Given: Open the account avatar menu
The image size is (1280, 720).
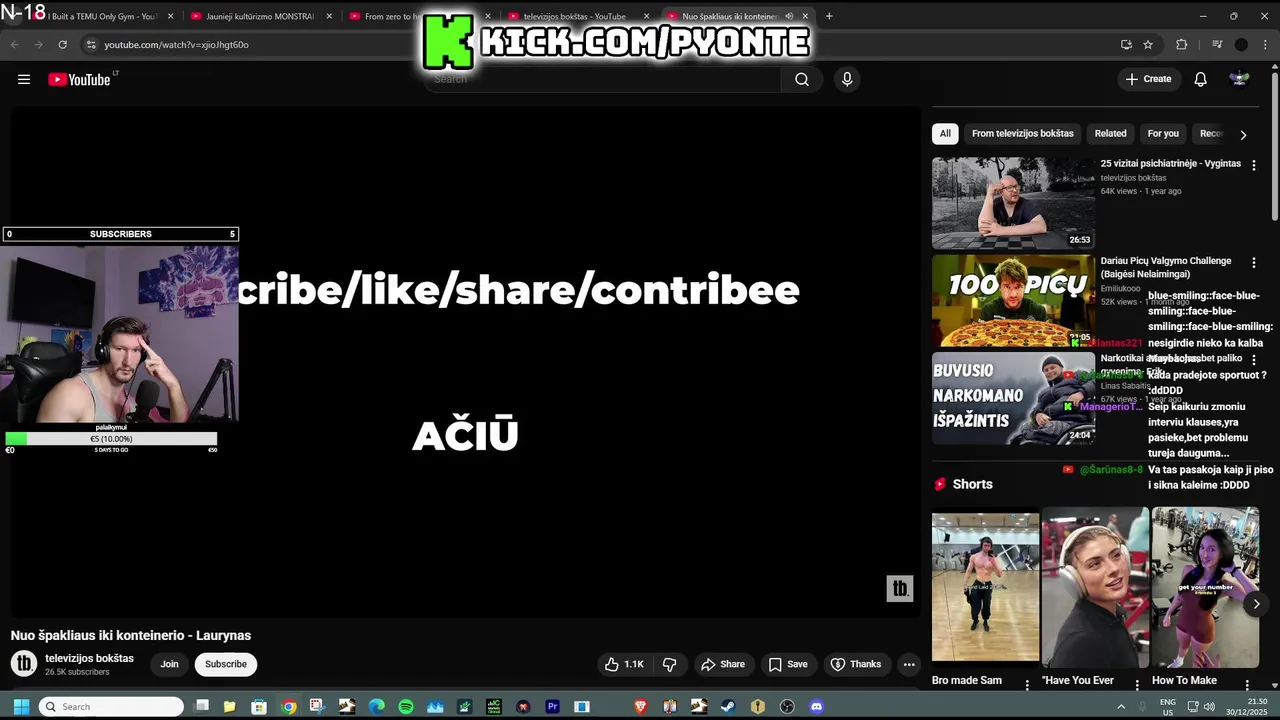Looking at the screenshot, I should coord(1239,79).
